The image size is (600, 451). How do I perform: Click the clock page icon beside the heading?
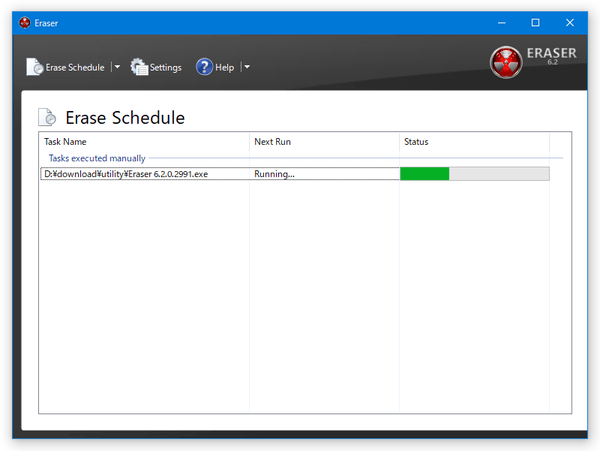pos(47,117)
